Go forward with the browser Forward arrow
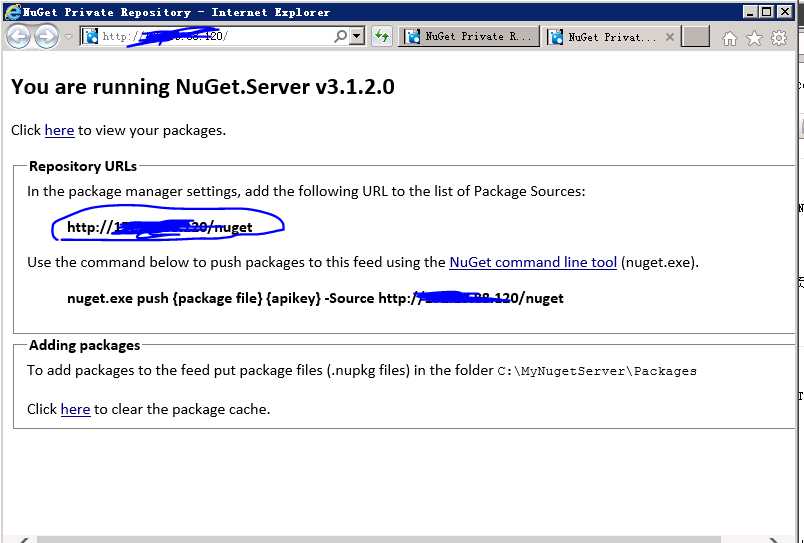Screen dimensions: 804x543 pyautogui.click(x=46, y=37)
